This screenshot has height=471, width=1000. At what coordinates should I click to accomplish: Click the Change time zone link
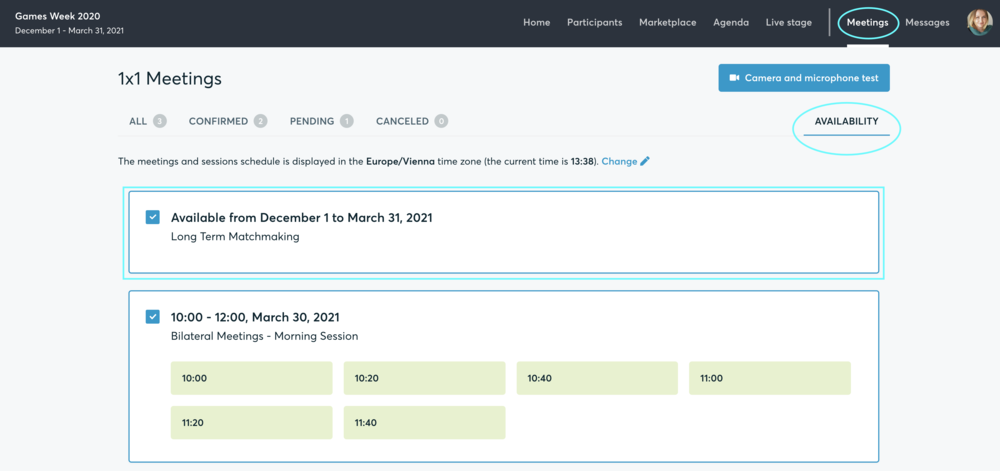pos(619,161)
